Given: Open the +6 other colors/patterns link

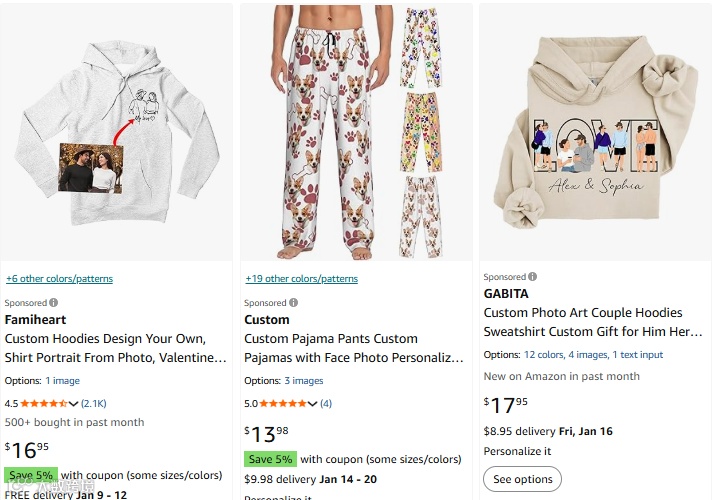Looking at the screenshot, I should [x=59, y=279].
